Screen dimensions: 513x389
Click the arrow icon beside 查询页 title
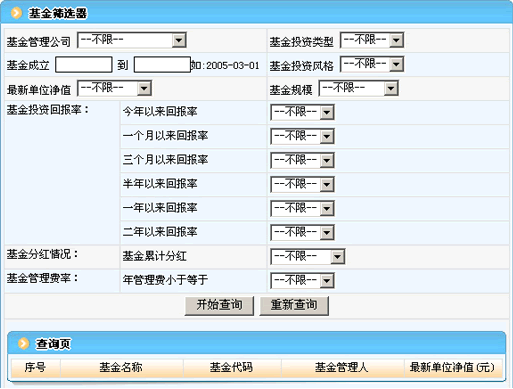pyautogui.click(x=24, y=343)
